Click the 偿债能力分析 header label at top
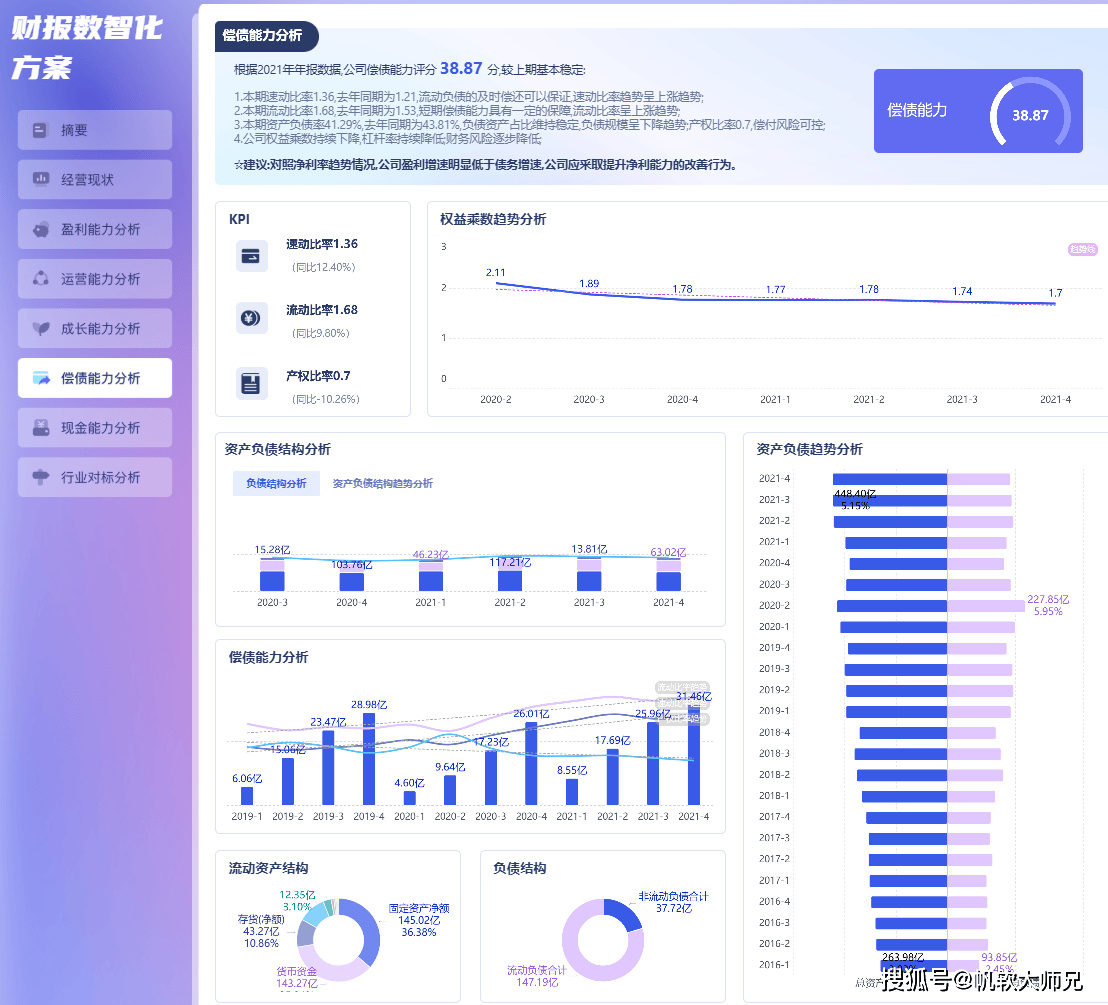This screenshot has width=1108, height=1005. pos(262,36)
